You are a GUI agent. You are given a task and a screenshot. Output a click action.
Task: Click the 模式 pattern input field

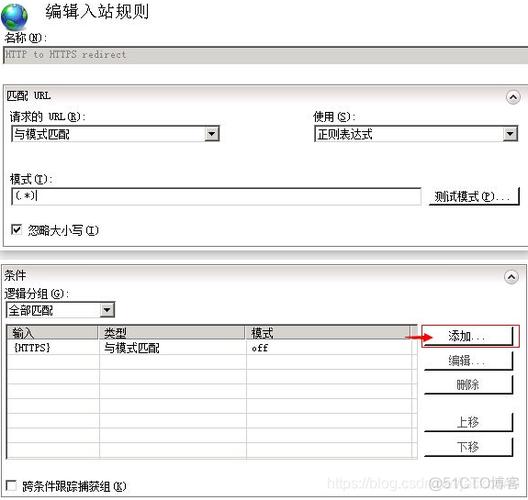[x=216, y=196]
